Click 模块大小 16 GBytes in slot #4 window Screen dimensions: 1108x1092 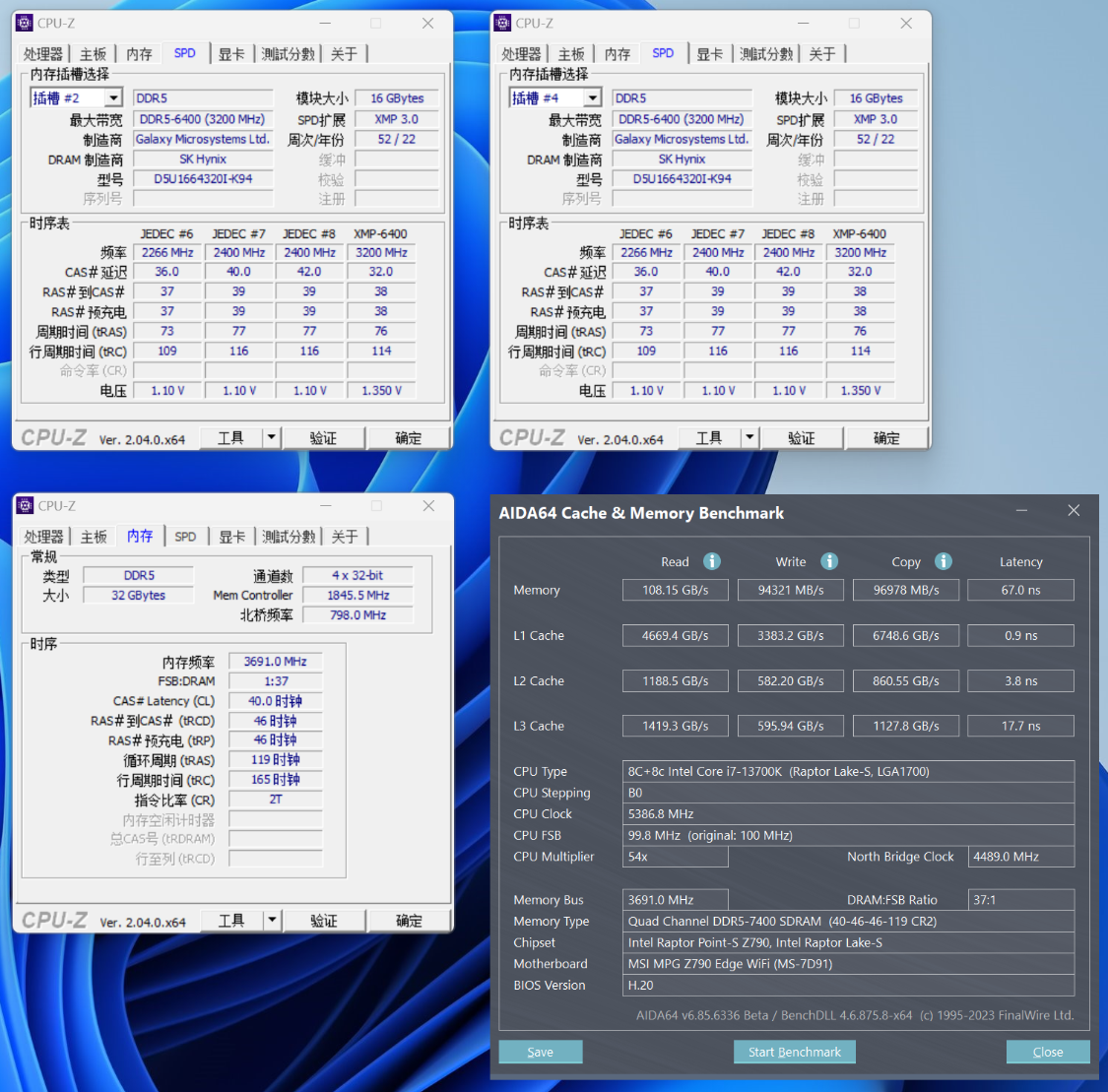click(876, 98)
